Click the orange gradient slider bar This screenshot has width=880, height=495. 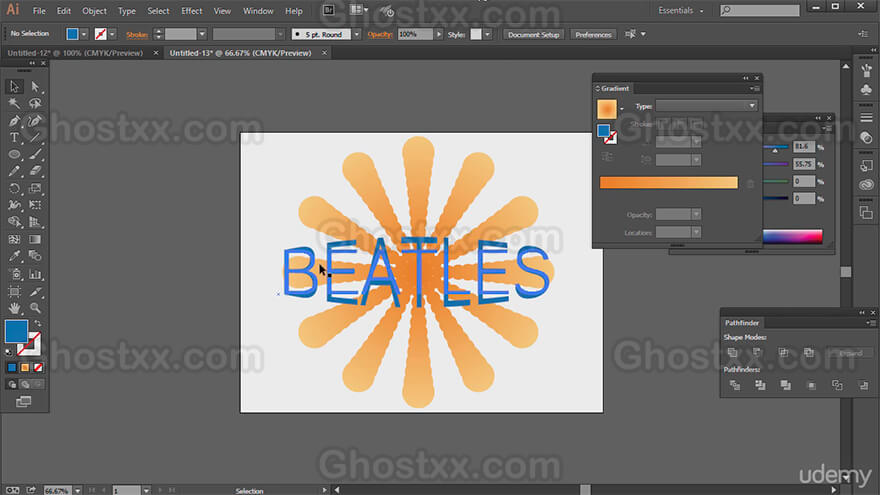(668, 182)
